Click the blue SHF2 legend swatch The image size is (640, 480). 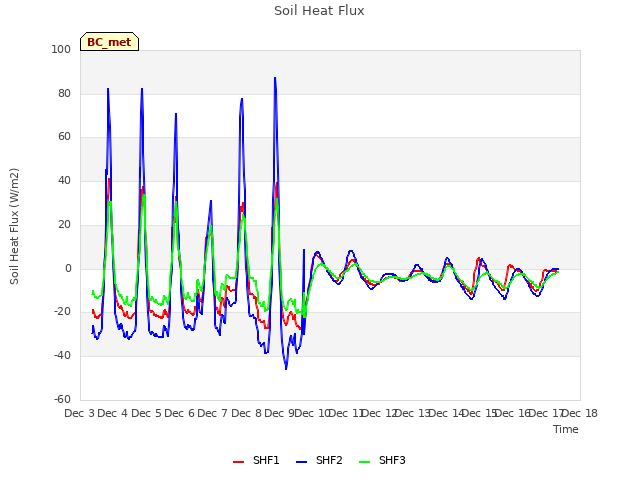301,462
